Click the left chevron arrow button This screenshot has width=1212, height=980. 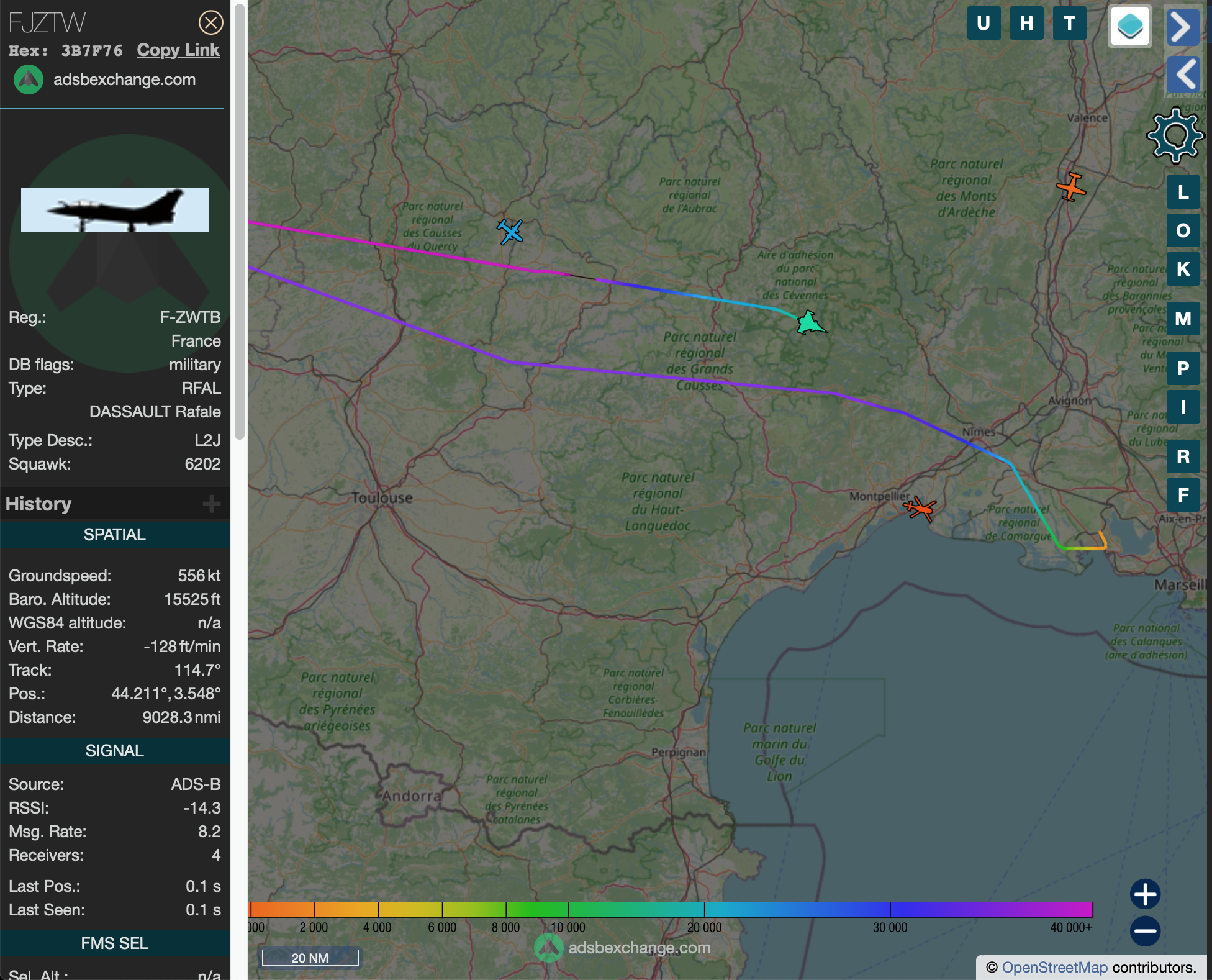point(1182,75)
